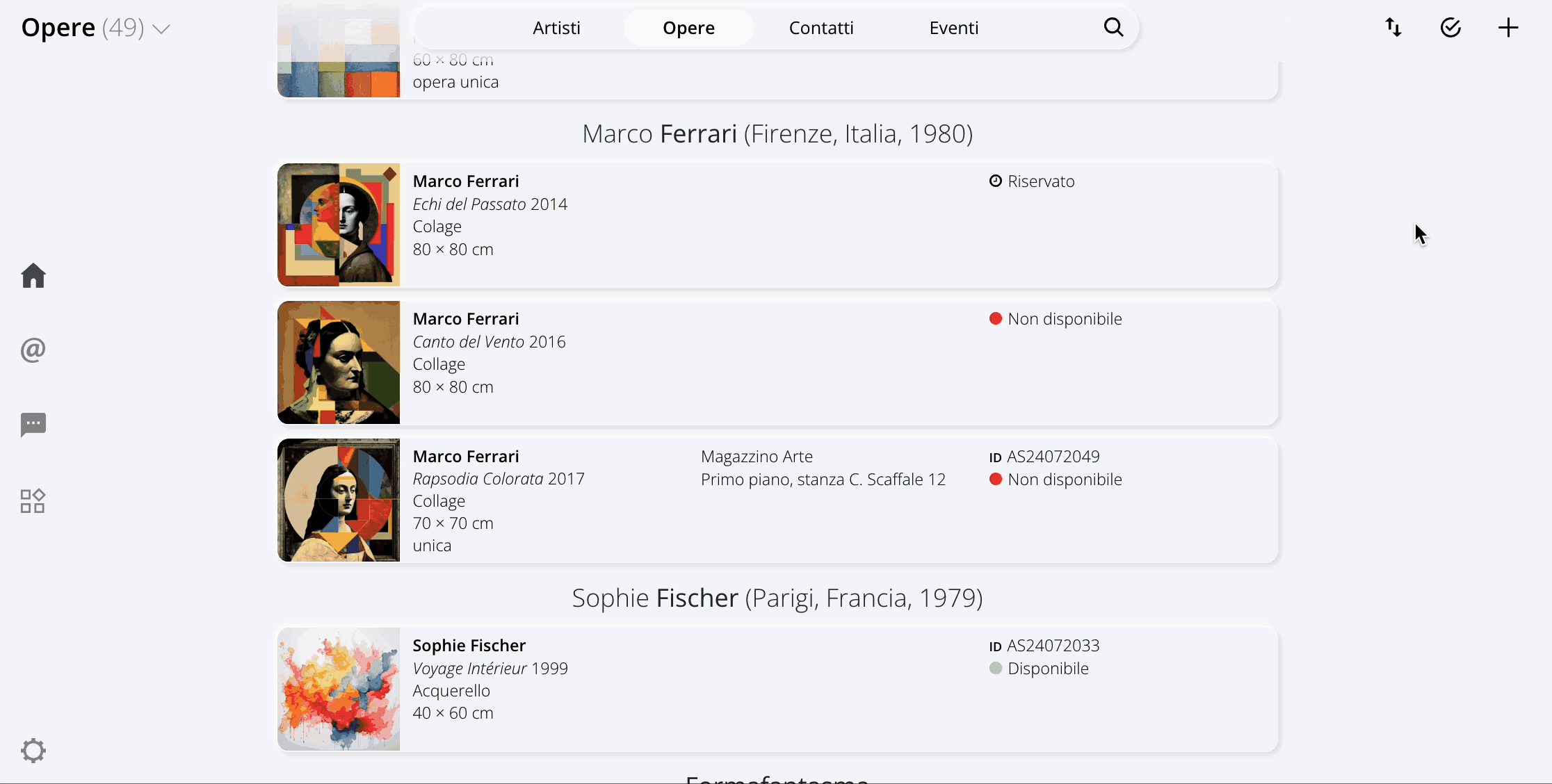Click Rapsodia Colorata artwork thumbnail

pos(339,500)
